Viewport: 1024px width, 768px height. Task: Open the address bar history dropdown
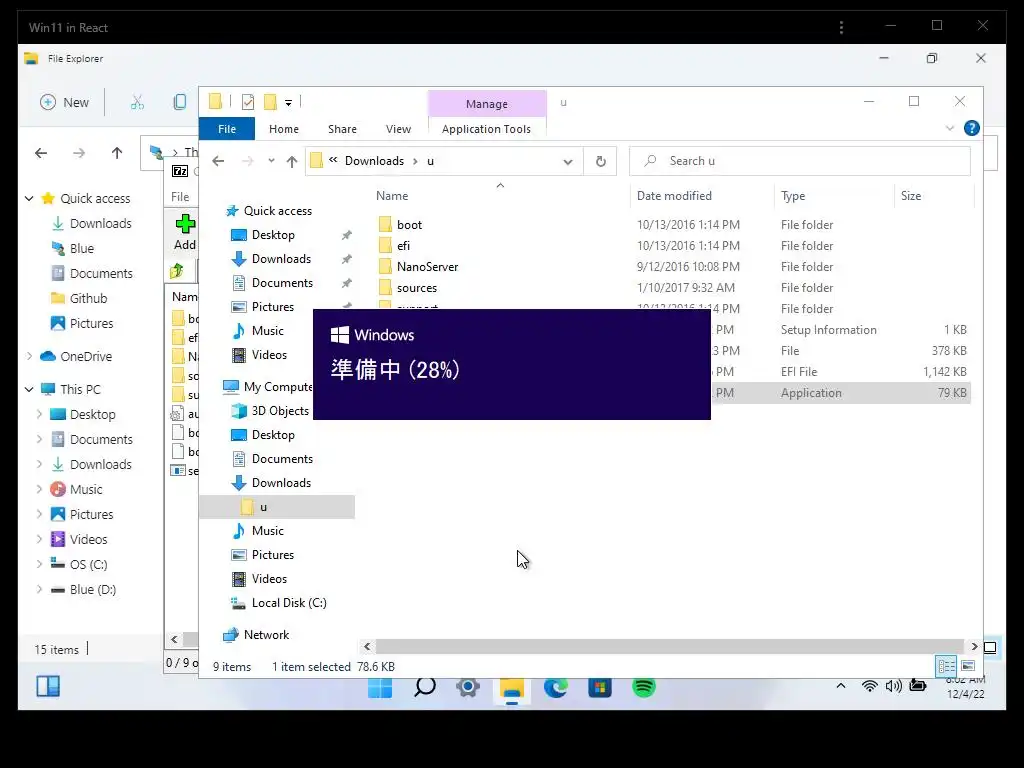pyautogui.click(x=568, y=161)
